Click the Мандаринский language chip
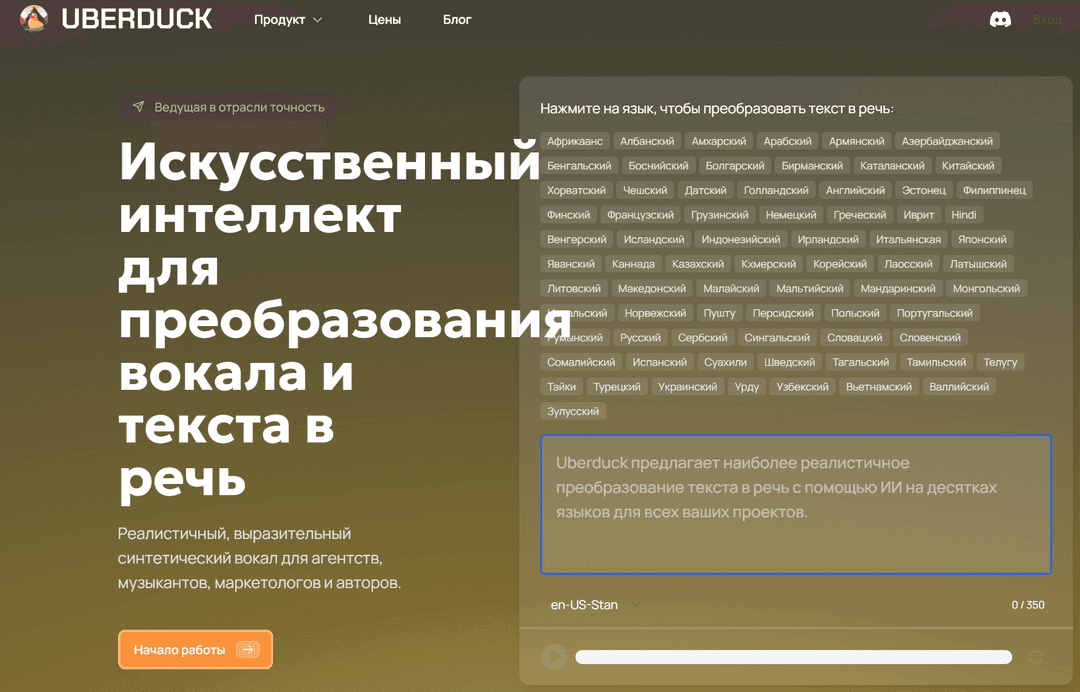Screen dimensions: 1080x692 click(897, 289)
